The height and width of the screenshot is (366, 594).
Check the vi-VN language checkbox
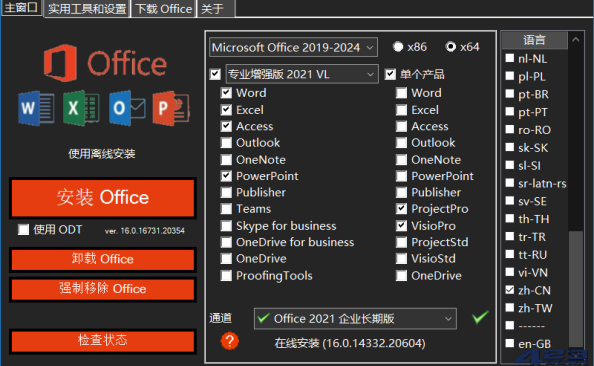[x=510, y=272]
